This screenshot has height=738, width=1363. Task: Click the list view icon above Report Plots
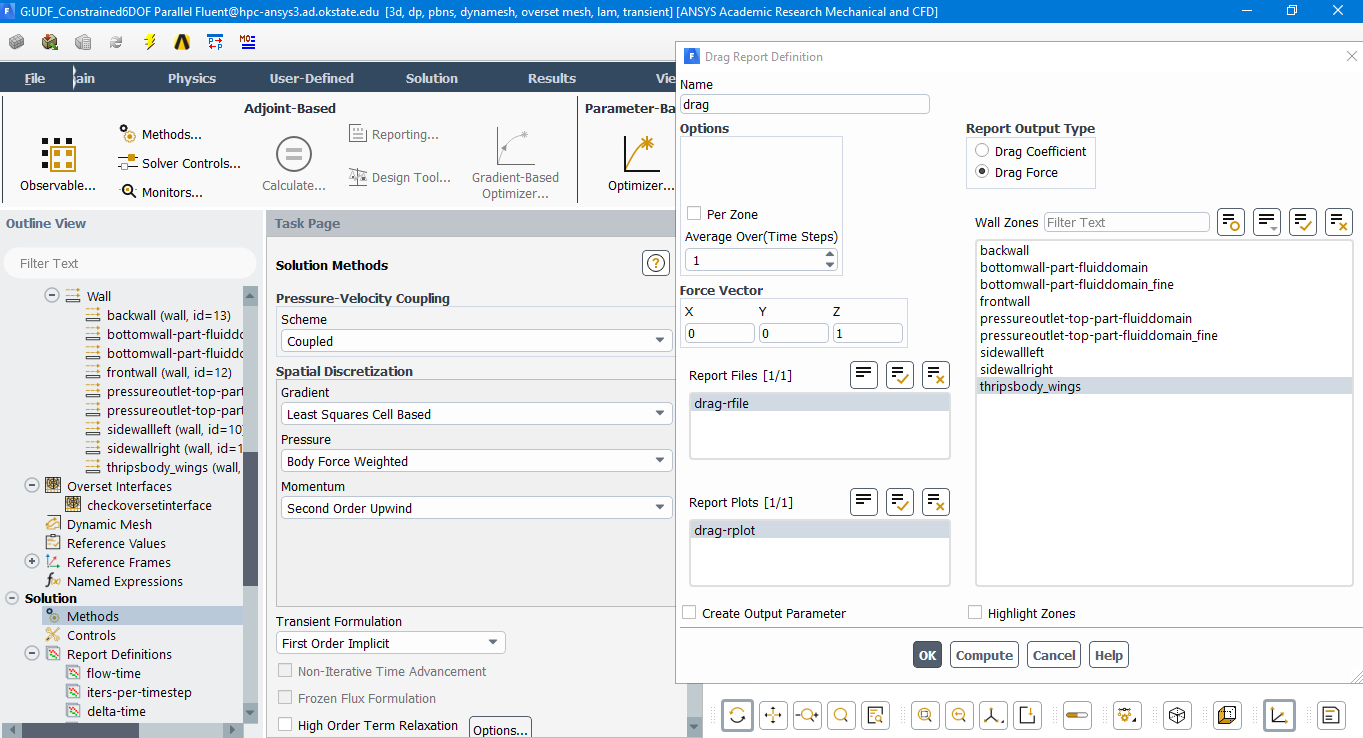click(x=864, y=502)
